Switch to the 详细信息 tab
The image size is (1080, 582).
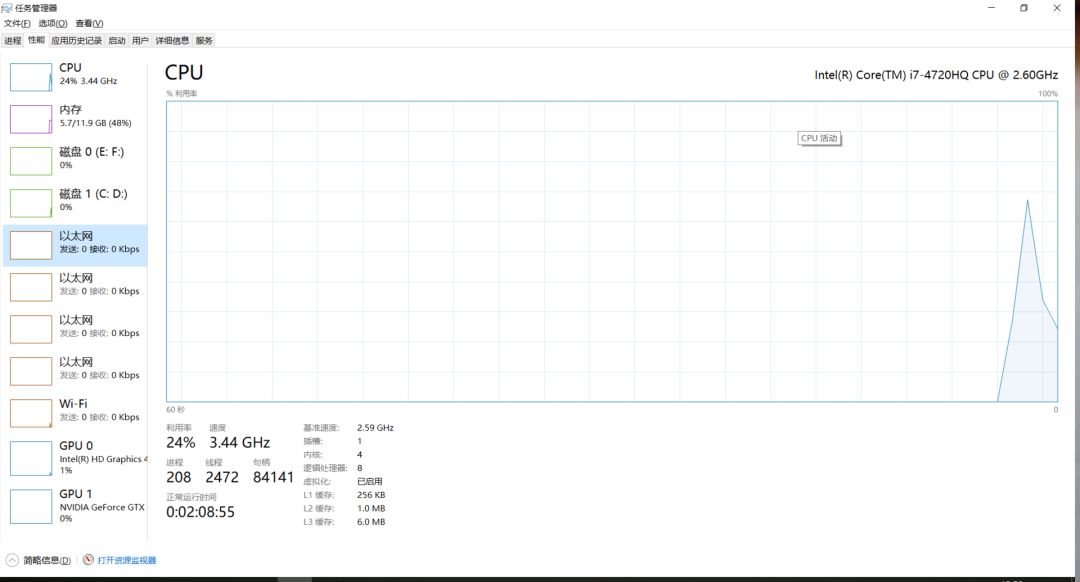172,41
